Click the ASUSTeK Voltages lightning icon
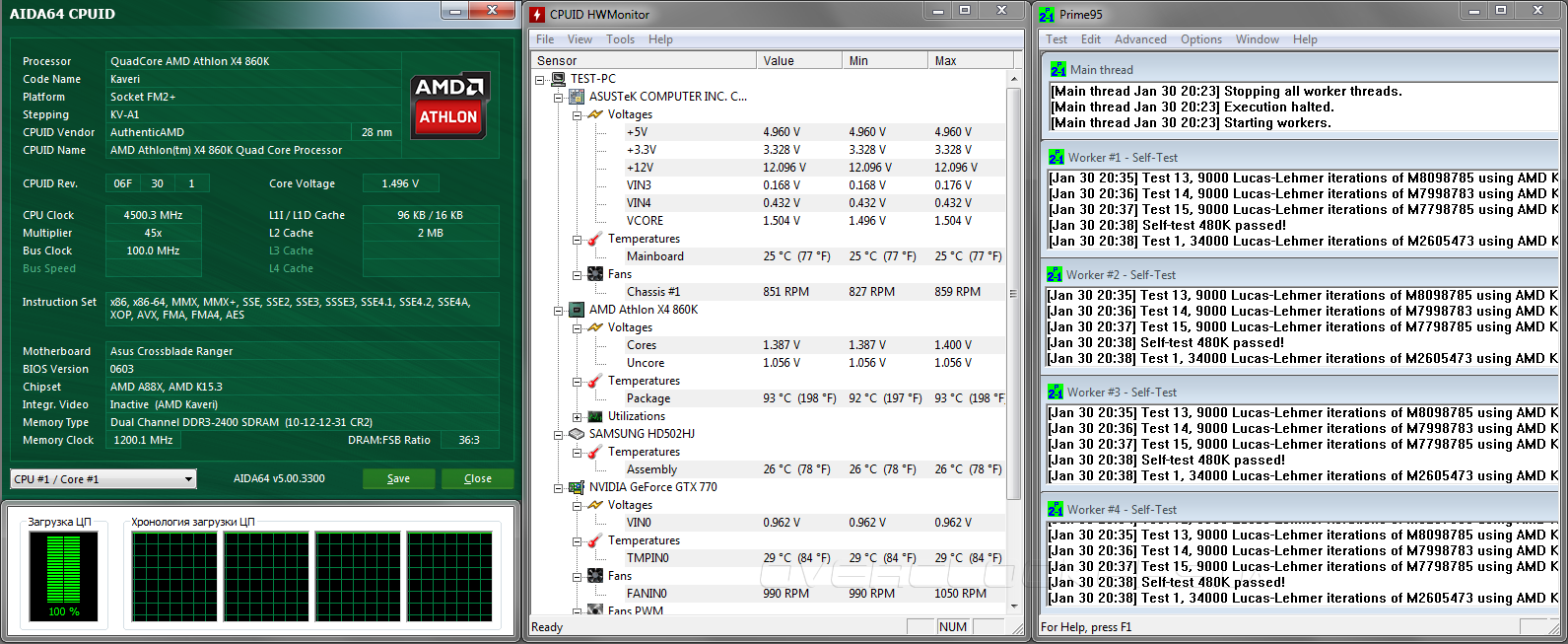Image resolution: width=1568 pixels, height=644 pixels. [594, 114]
